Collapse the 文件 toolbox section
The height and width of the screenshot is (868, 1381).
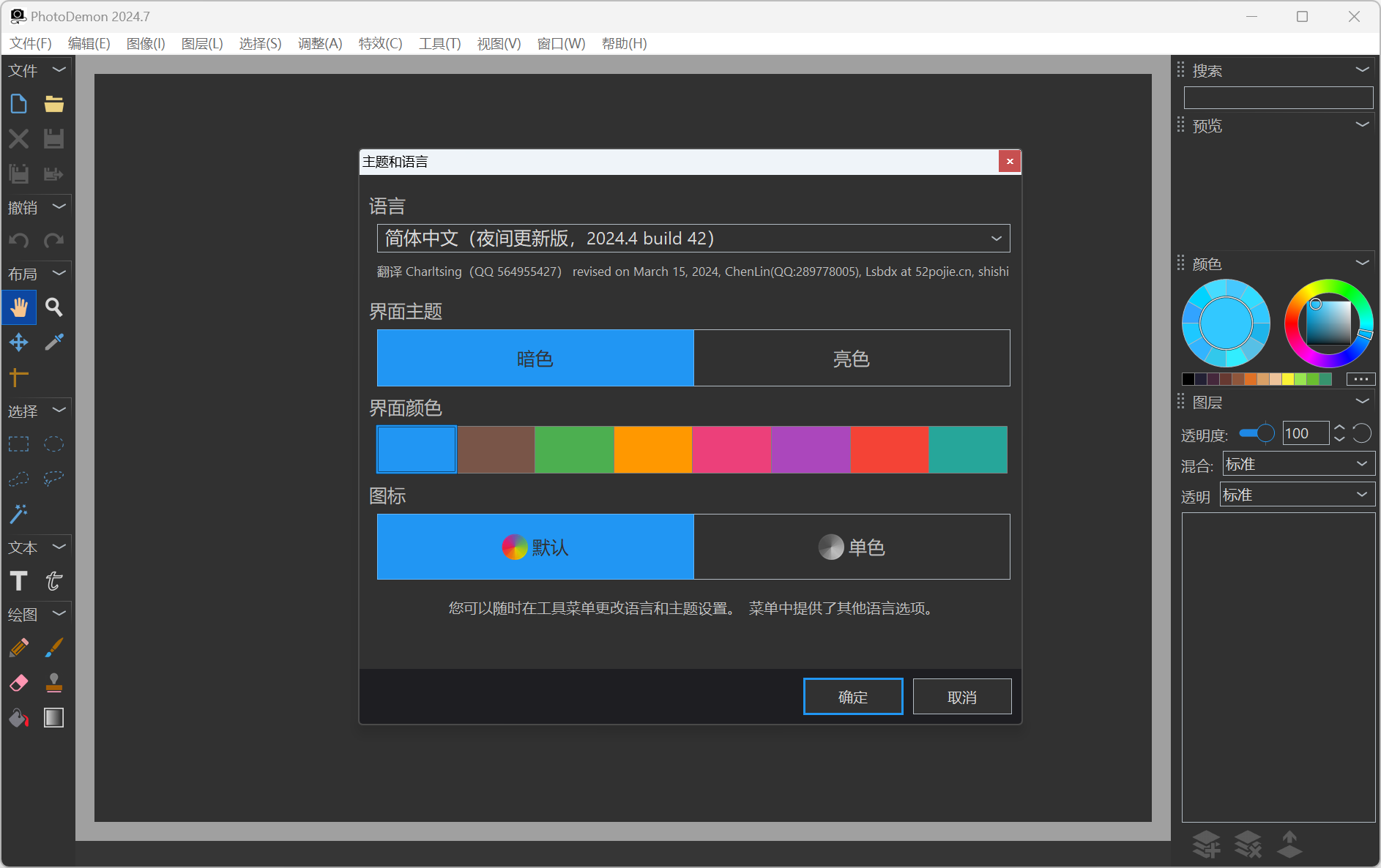(x=59, y=70)
